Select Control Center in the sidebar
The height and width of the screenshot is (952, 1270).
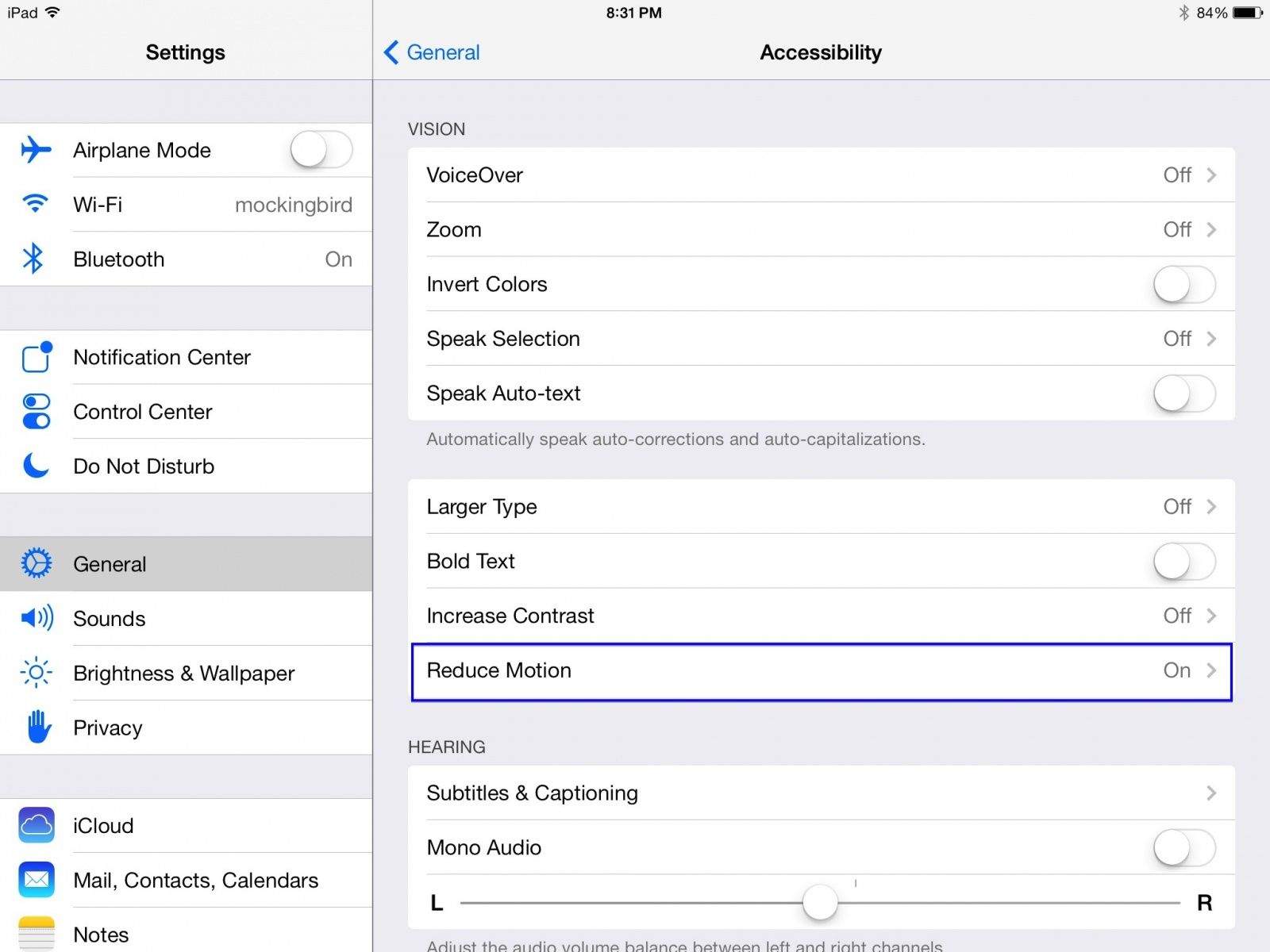(x=143, y=412)
